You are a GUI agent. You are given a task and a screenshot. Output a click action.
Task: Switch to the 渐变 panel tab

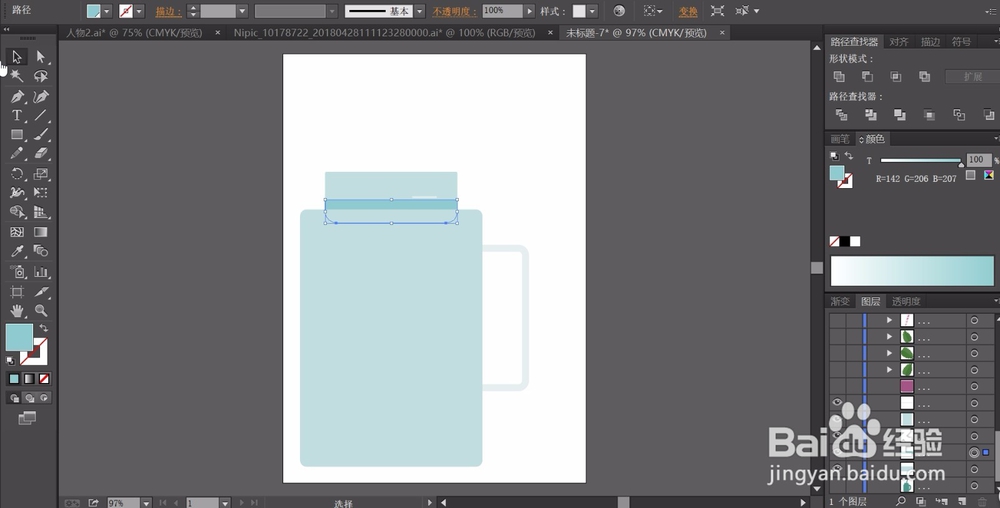click(x=840, y=301)
